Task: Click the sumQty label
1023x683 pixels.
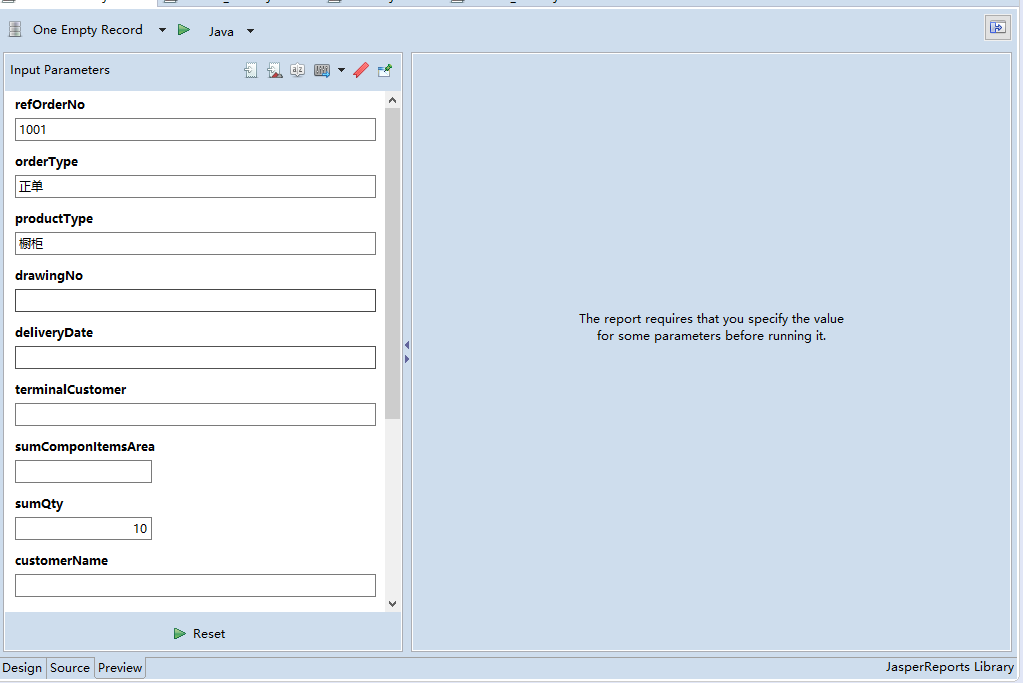Action: point(39,504)
